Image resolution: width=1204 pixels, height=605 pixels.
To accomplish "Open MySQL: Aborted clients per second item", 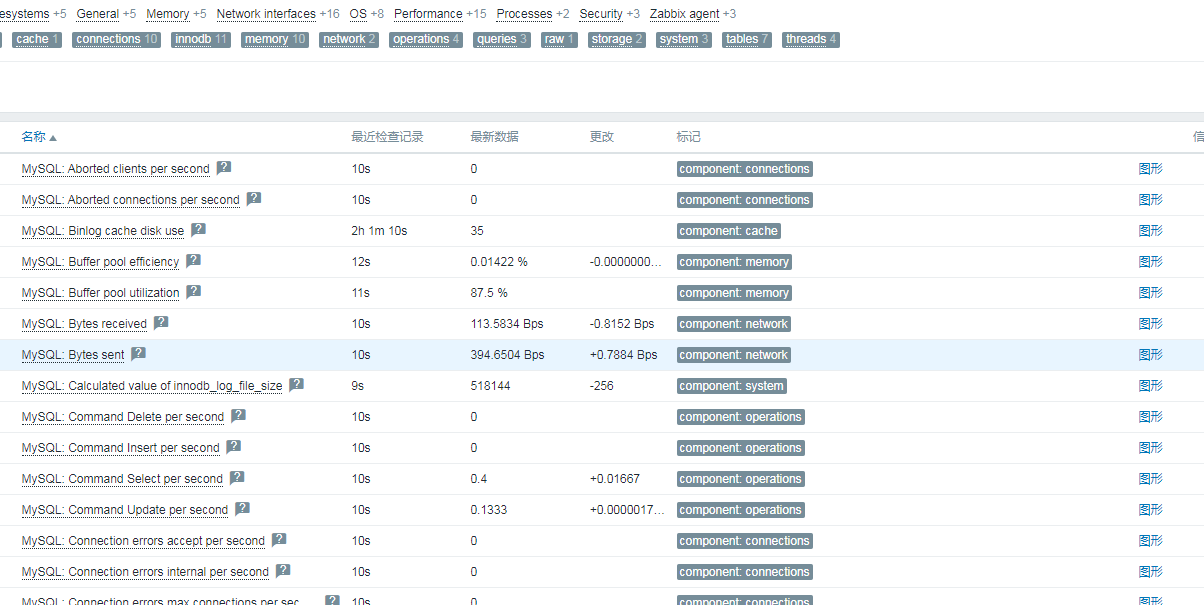I will [116, 169].
